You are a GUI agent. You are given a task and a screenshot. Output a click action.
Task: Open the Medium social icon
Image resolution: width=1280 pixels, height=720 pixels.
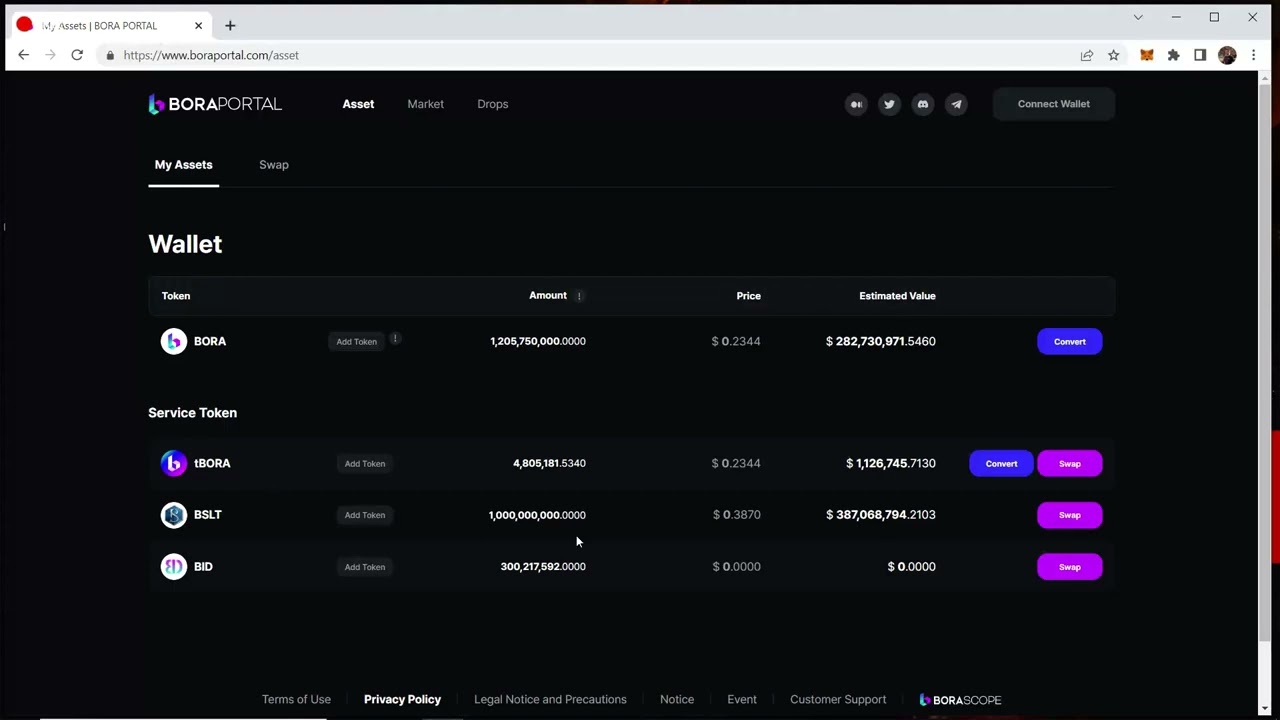tap(856, 104)
